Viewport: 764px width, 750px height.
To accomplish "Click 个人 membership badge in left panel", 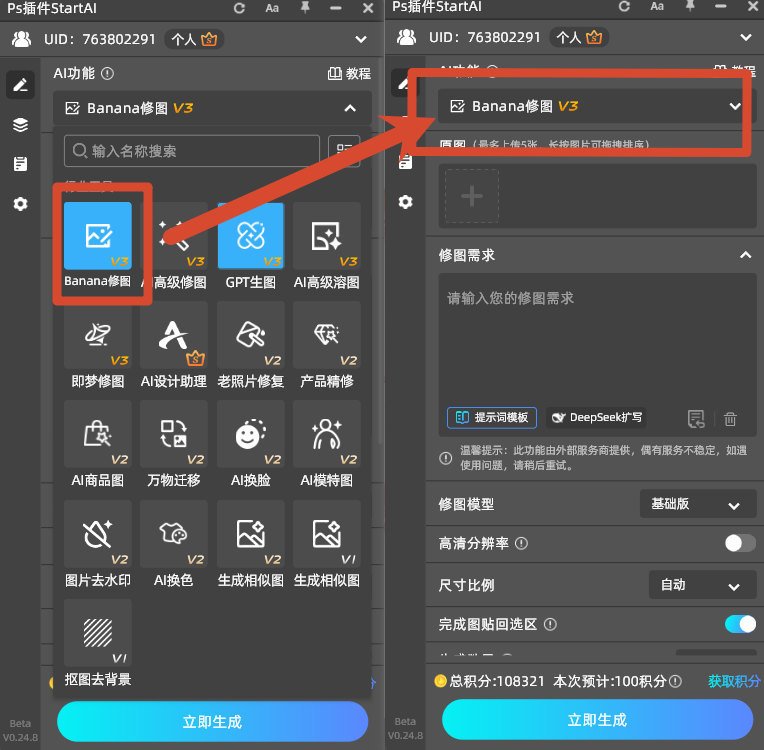I will pos(194,39).
